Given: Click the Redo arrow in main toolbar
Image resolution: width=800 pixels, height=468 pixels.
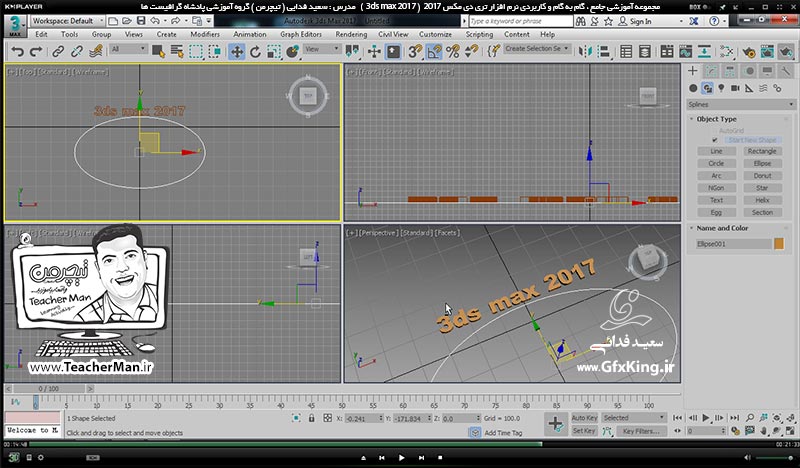Looking at the screenshot, I should pyautogui.click(x=36, y=52).
